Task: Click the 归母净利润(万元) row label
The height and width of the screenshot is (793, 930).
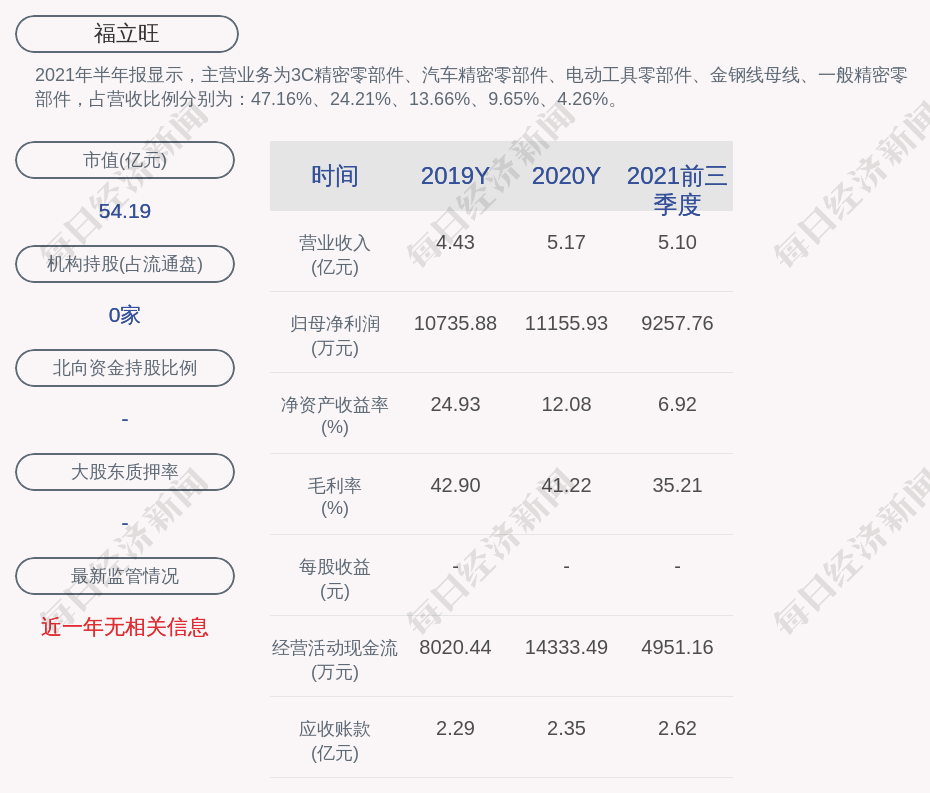Action: 335,336
